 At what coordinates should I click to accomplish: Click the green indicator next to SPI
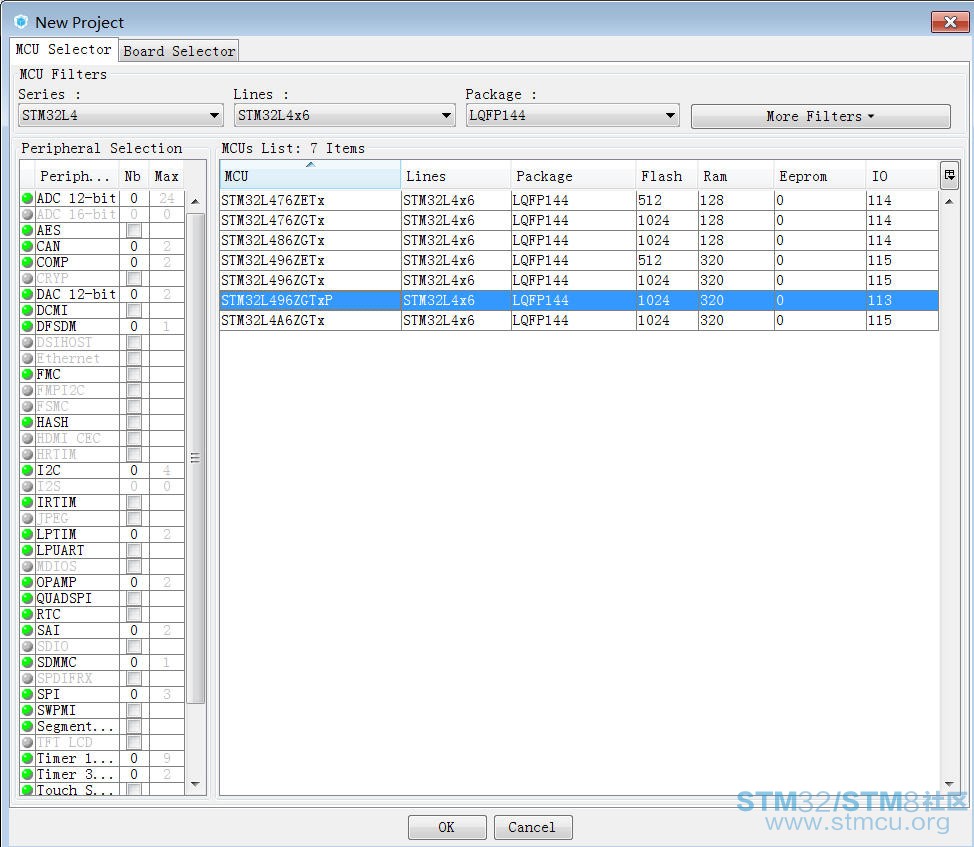tap(27, 694)
